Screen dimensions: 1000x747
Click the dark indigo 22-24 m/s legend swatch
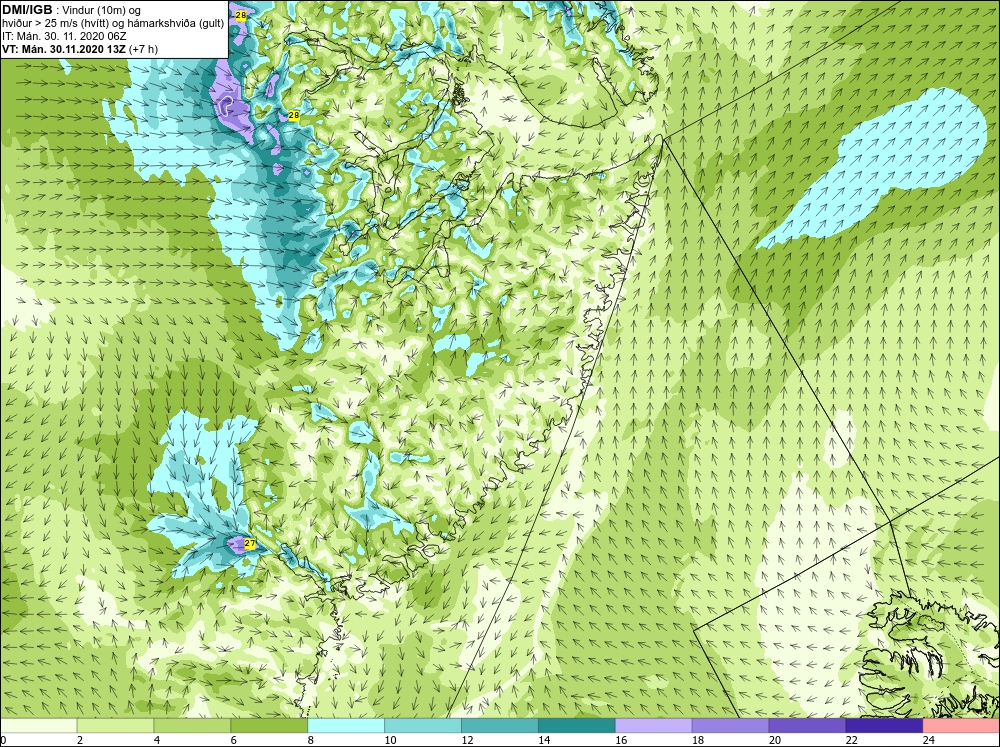884,726
